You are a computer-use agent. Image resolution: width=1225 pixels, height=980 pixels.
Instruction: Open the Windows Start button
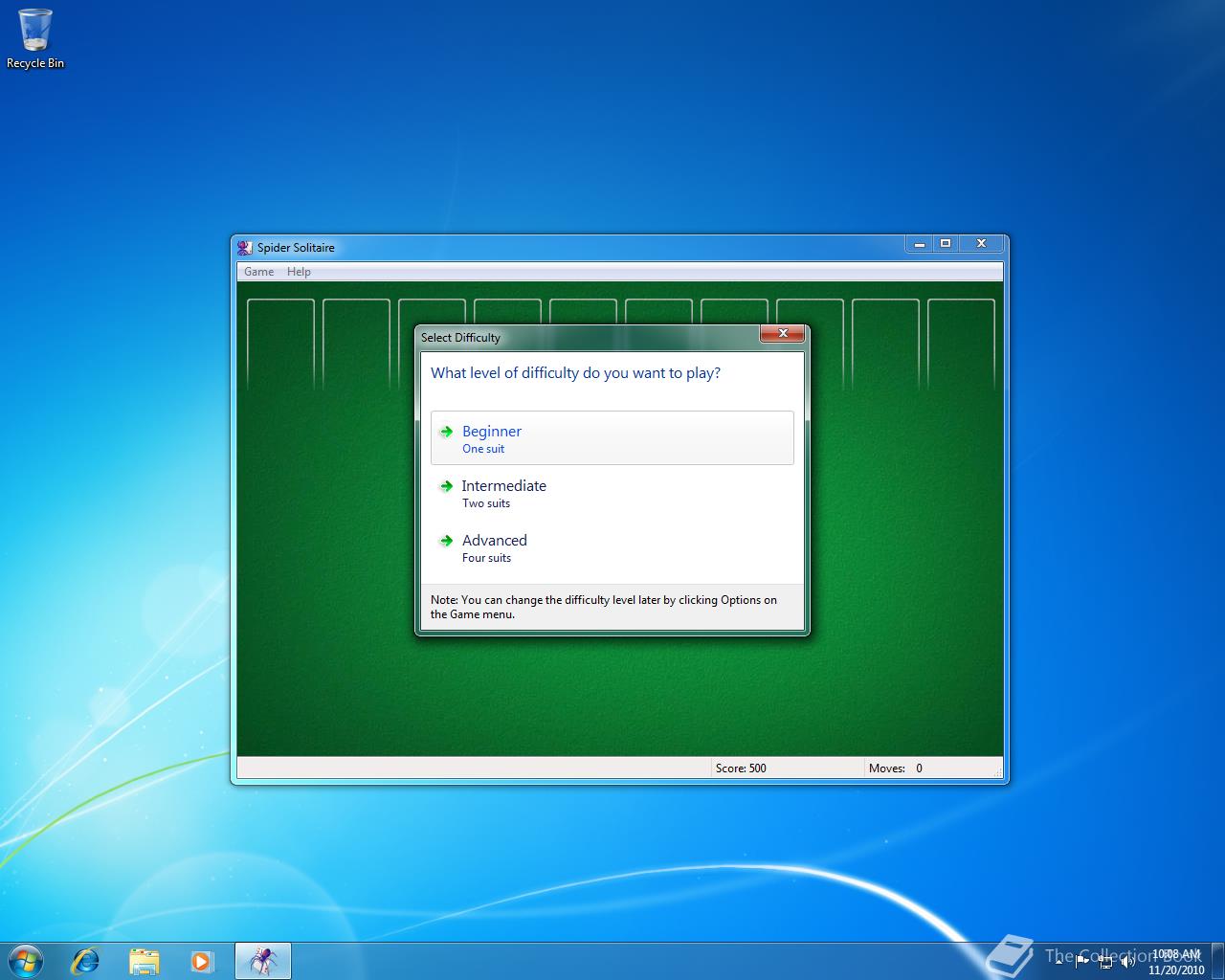click(x=26, y=960)
